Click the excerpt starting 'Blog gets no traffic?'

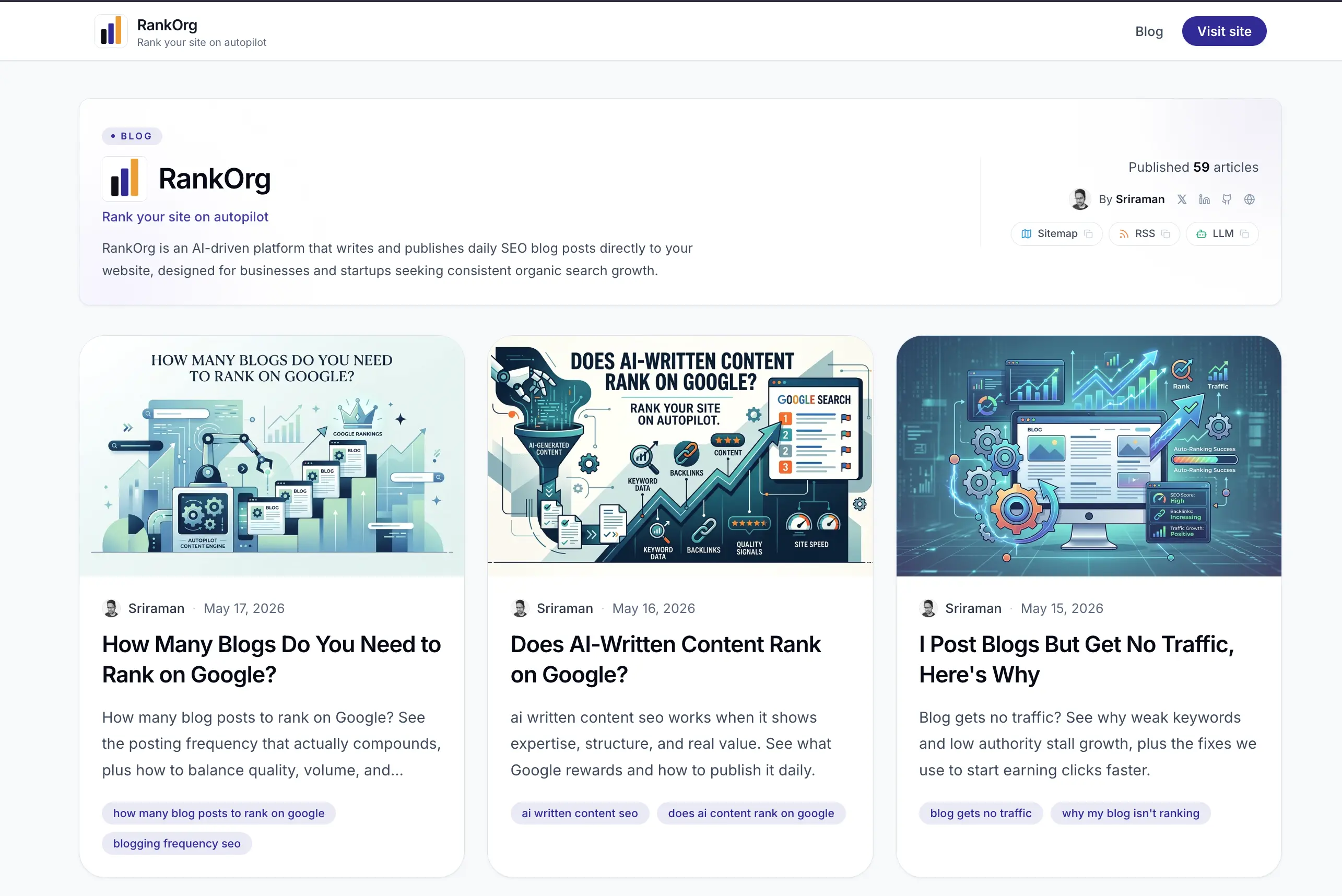point(1087,744)
